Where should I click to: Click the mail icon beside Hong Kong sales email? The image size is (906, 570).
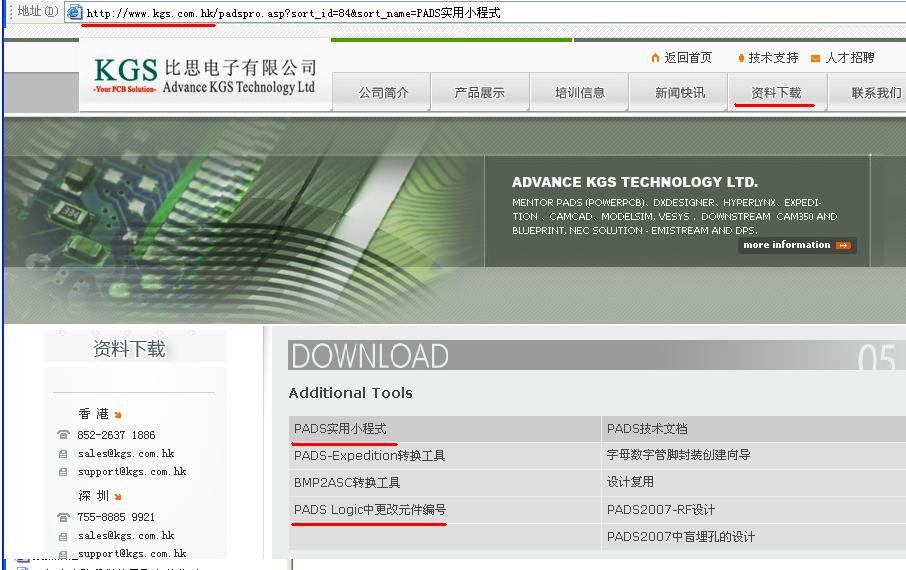coord(63,454)
